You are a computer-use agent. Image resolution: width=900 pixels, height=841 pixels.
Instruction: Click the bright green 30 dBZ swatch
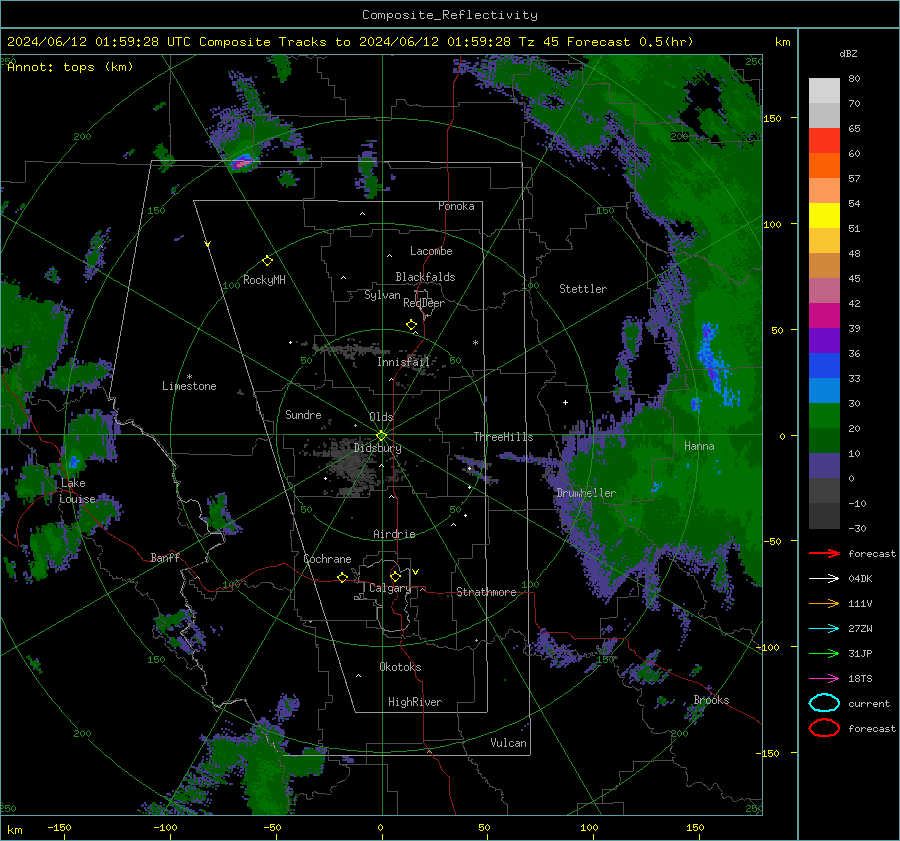click(824, 415)
